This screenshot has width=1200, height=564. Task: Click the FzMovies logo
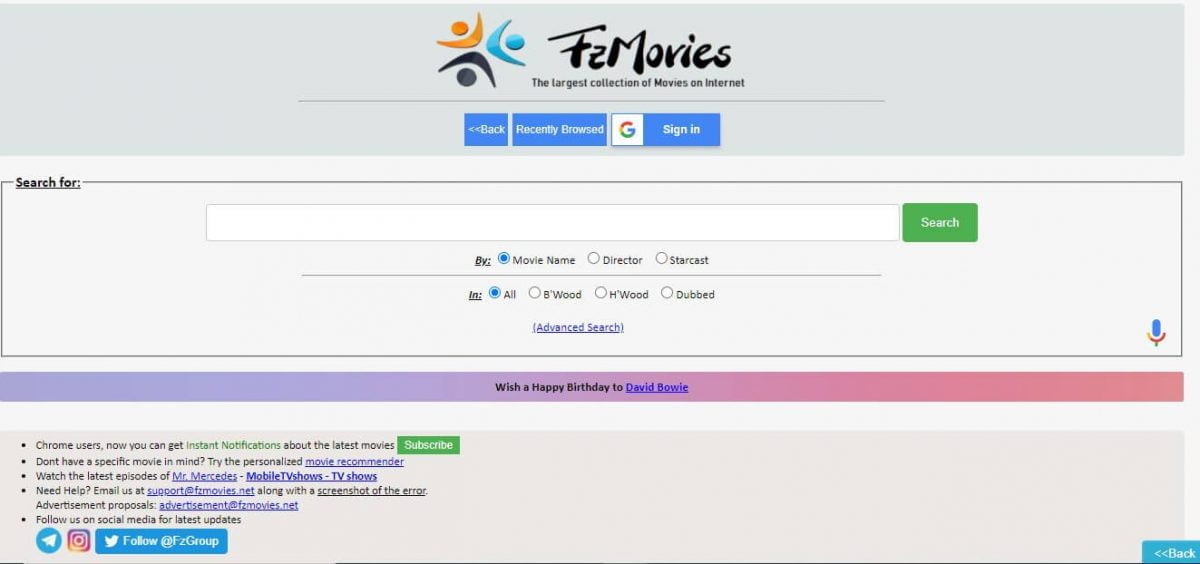590,50
